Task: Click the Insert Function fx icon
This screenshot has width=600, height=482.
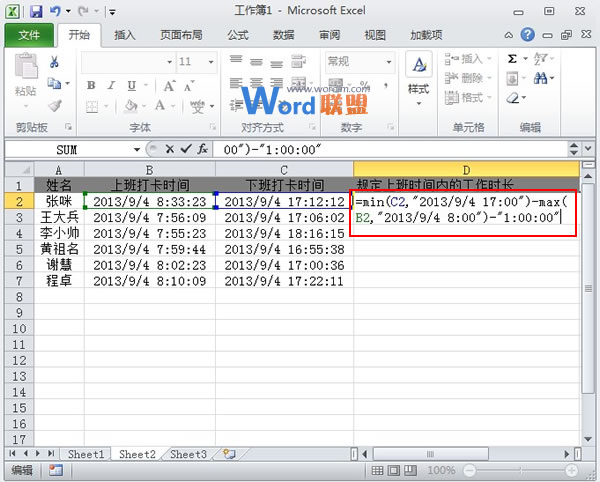Action: click(x=201, y=148)
